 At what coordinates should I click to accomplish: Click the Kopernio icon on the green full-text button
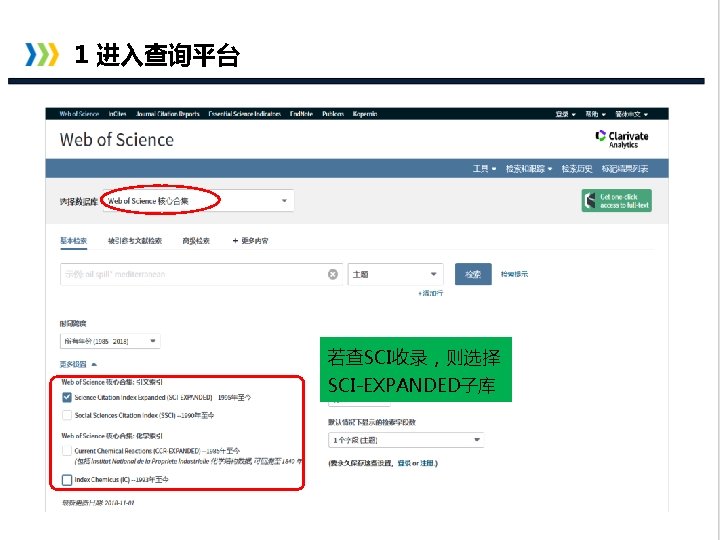[591, 201]
